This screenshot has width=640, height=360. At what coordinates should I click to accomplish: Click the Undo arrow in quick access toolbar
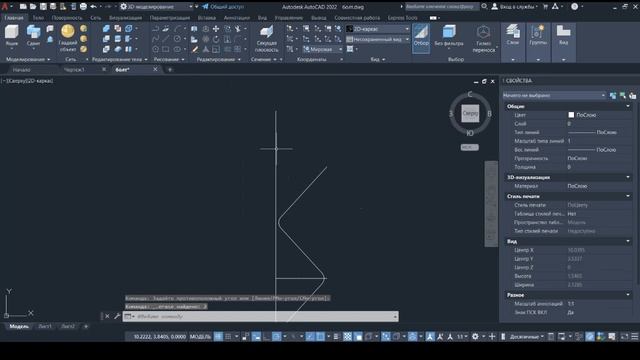click(93, 7)
